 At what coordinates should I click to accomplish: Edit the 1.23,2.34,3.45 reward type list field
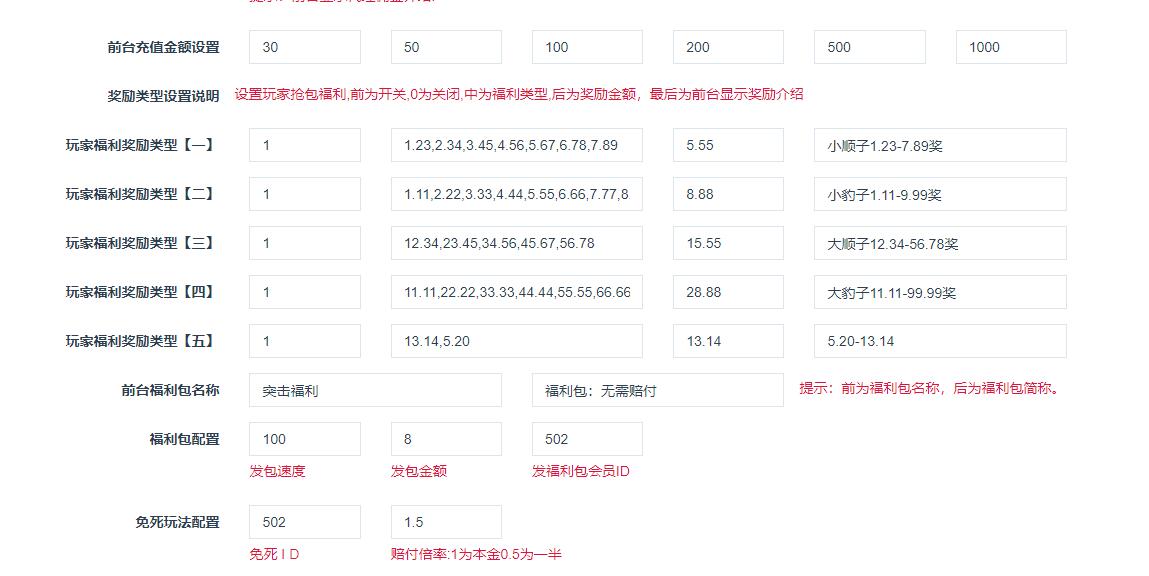pyautogui.click(x=517, y=145)
